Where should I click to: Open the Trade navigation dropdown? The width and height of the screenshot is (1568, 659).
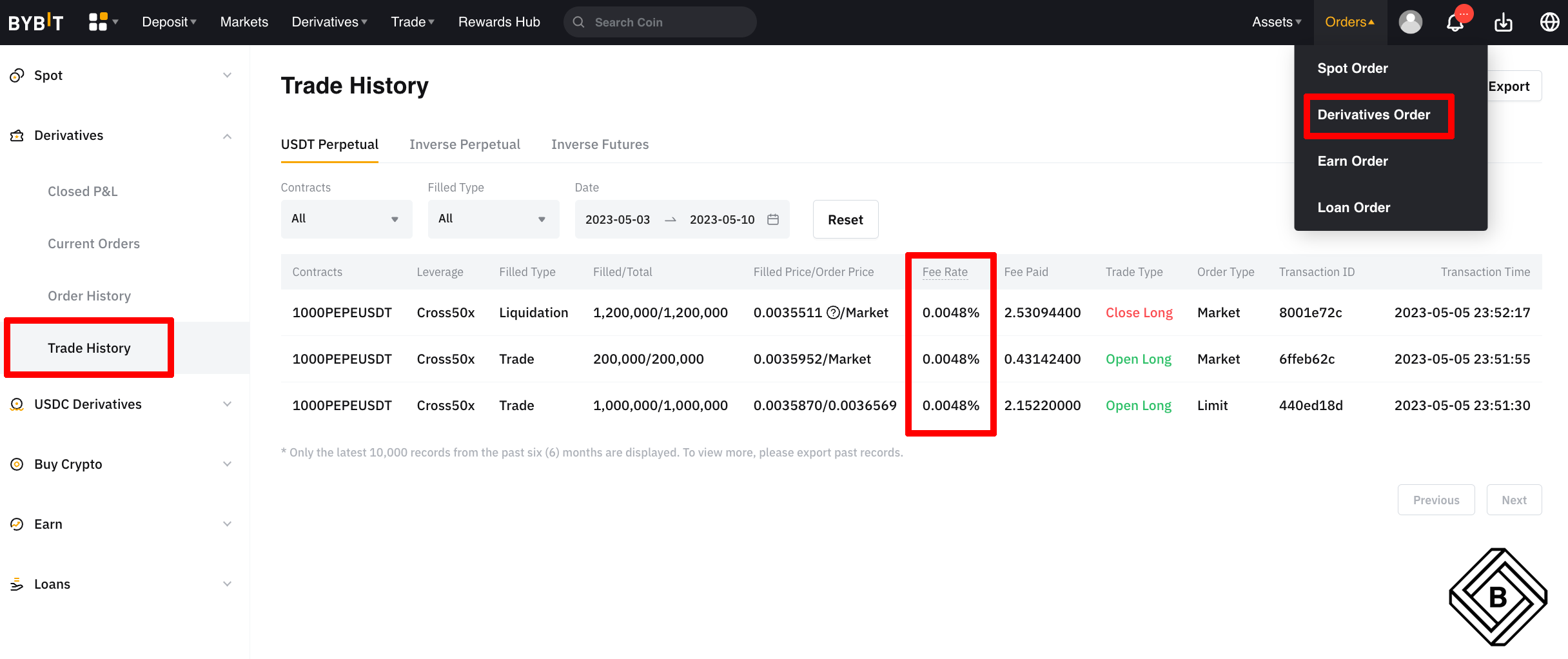tap(413, 22)
